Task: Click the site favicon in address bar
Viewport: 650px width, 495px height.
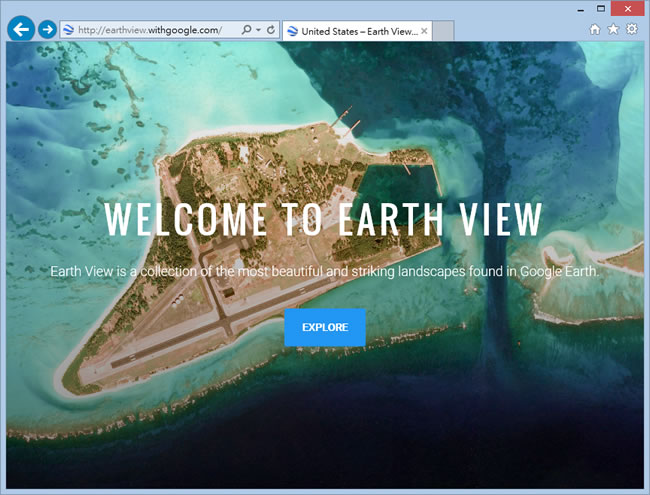Action: click(x=68, y=31)
